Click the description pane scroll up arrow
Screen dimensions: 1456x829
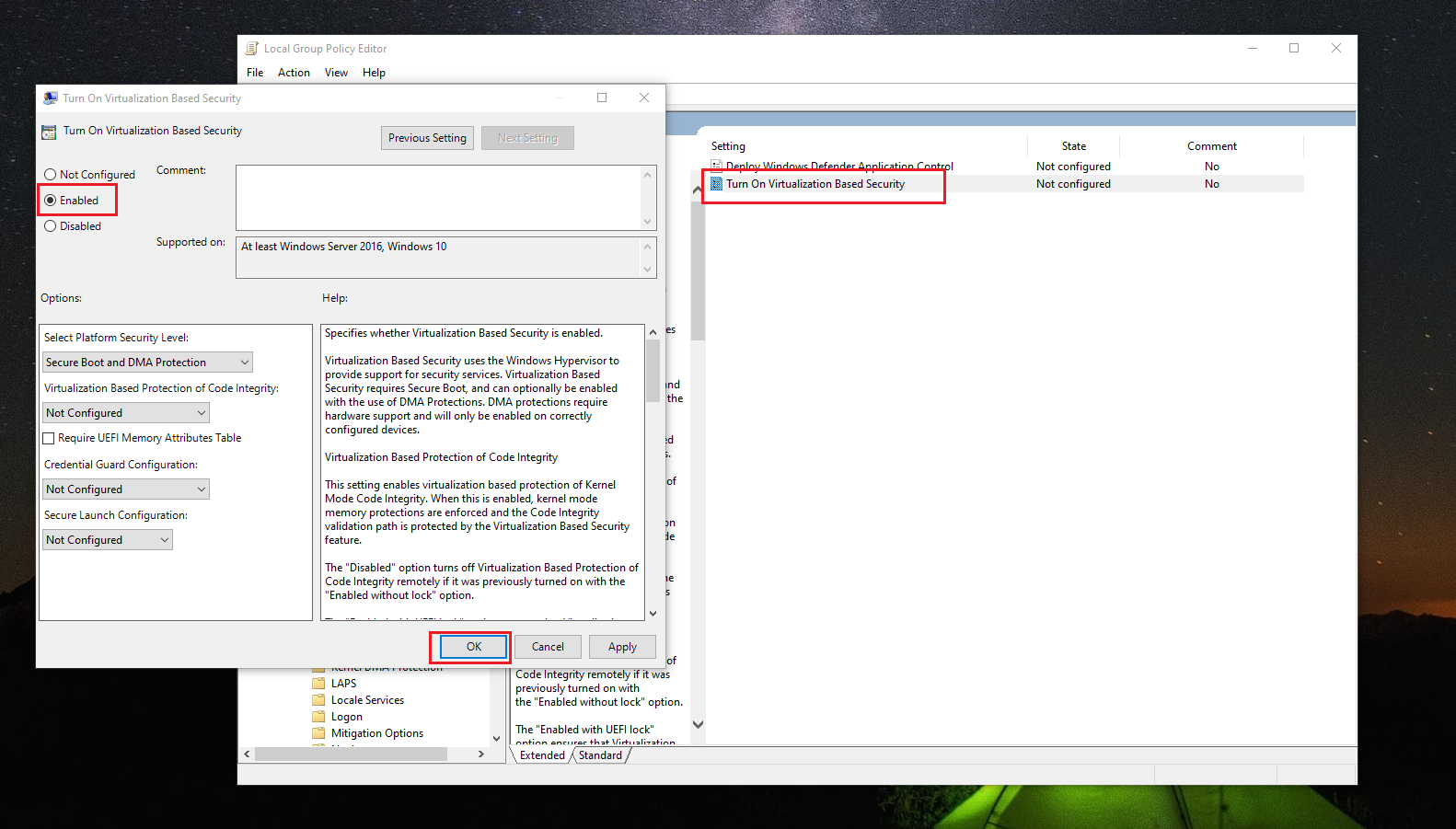(698, 190)
